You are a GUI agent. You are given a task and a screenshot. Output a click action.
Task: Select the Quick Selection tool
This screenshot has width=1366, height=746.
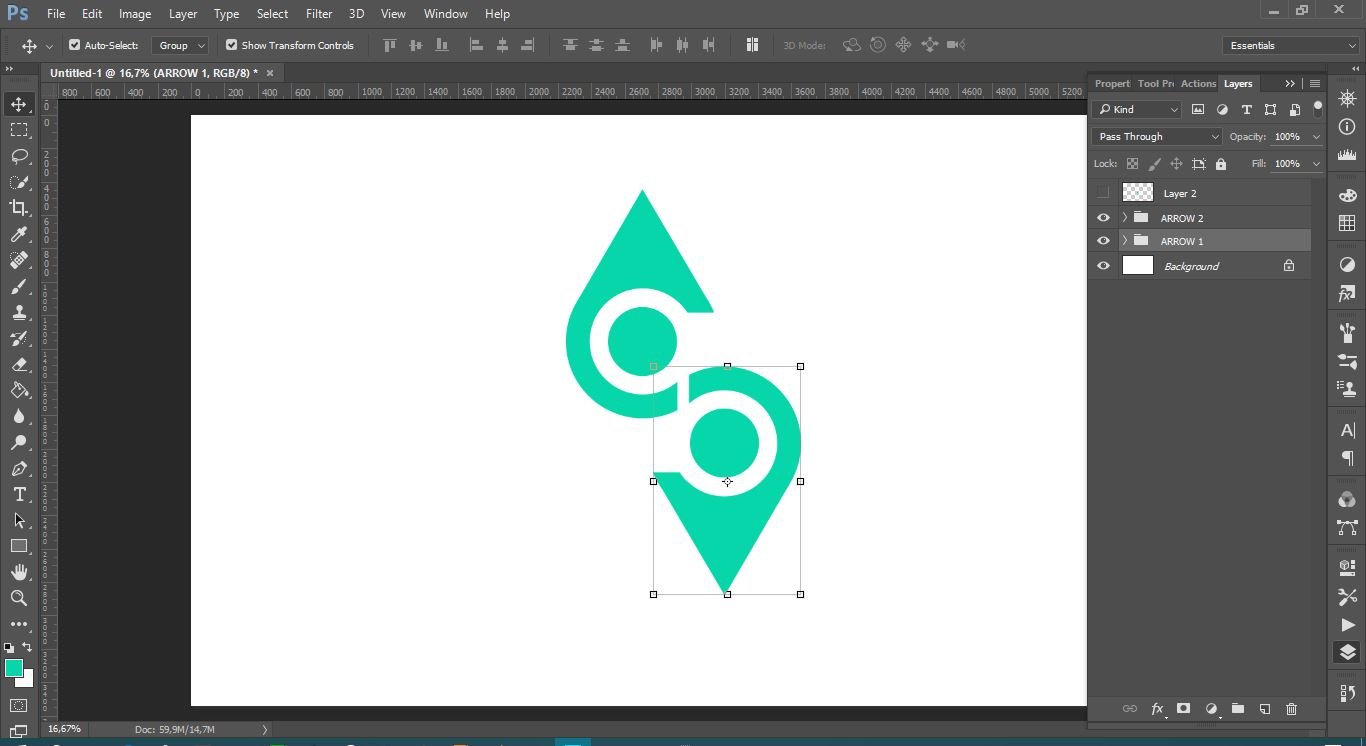pyautogui.click(x=19, y=182)
